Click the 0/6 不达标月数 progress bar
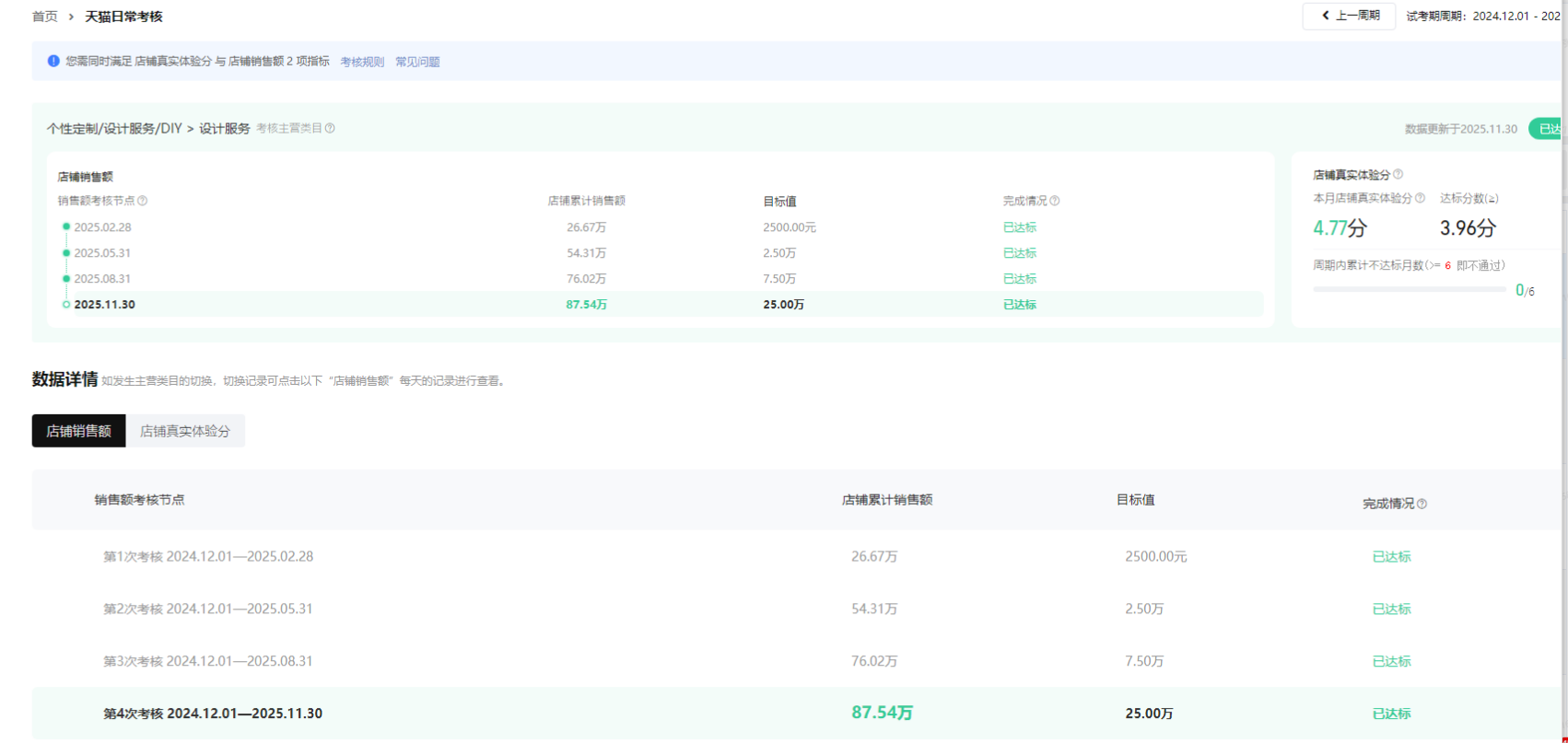This screenshot has width=1568, height=743. coord(1409,289)
